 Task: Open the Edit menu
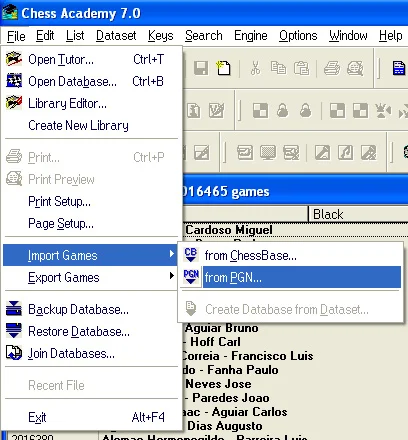click(45, 36)
